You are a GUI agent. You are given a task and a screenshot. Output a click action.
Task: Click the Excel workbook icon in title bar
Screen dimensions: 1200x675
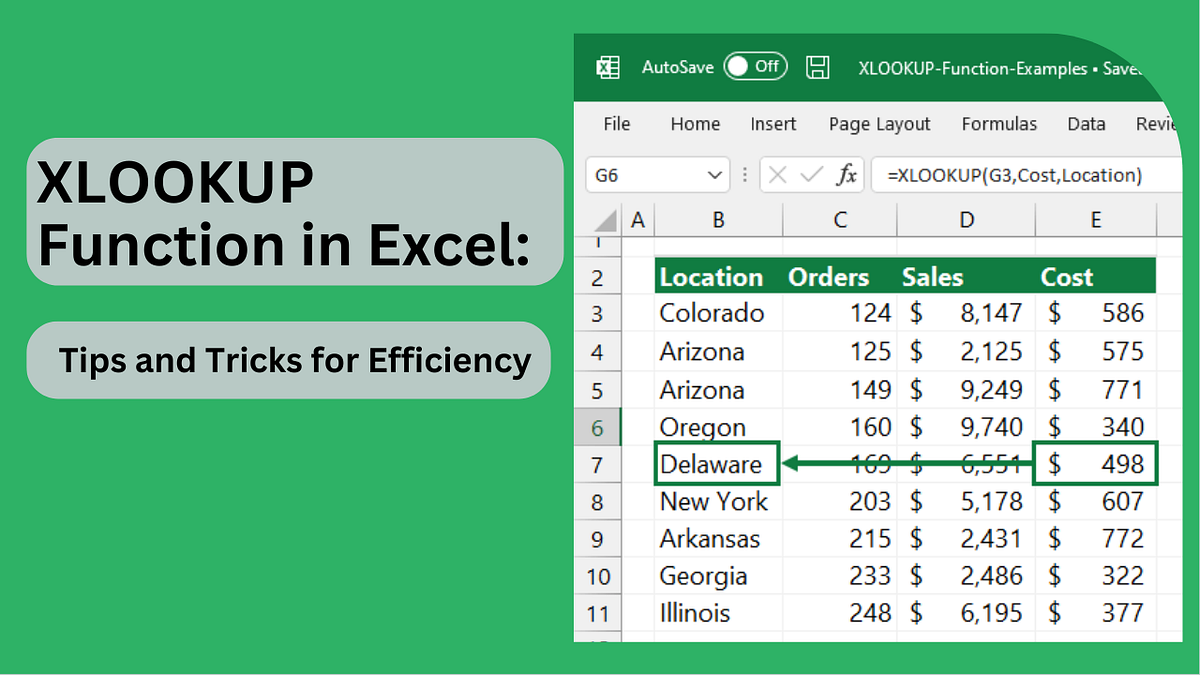[607, 67]
